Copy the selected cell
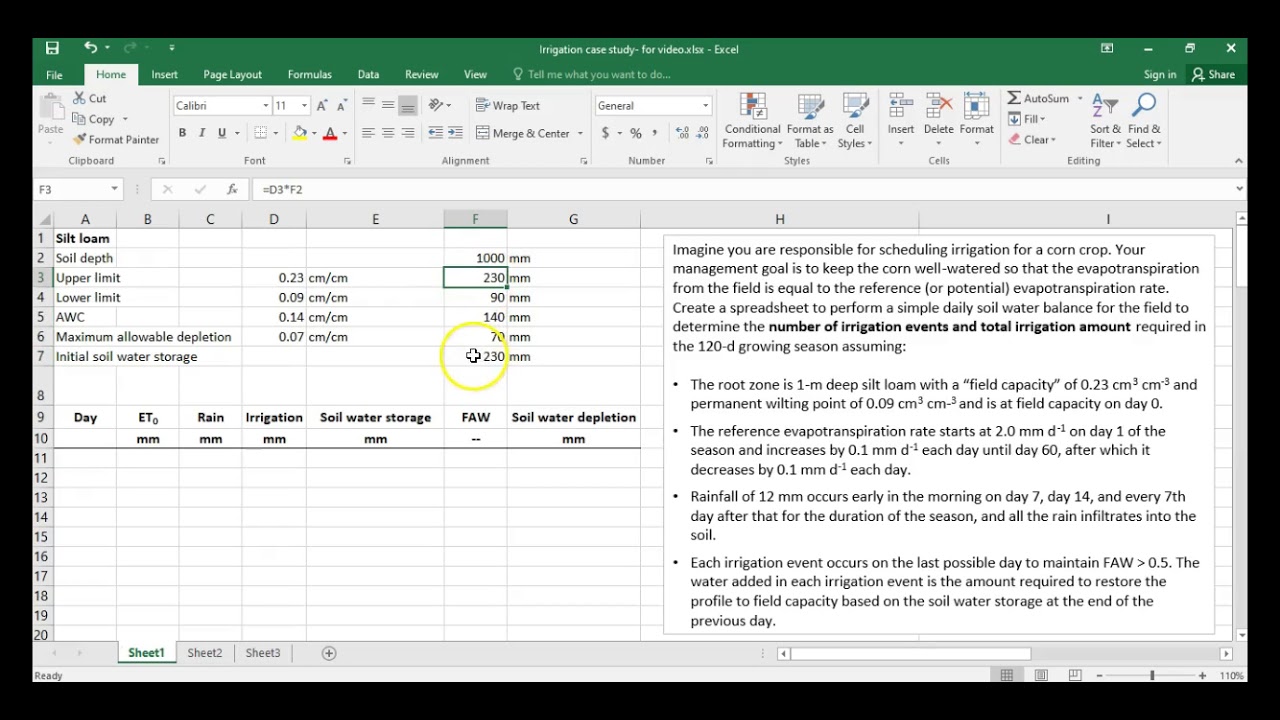Screen dimensions: 1280x720 tap(93, 119)
